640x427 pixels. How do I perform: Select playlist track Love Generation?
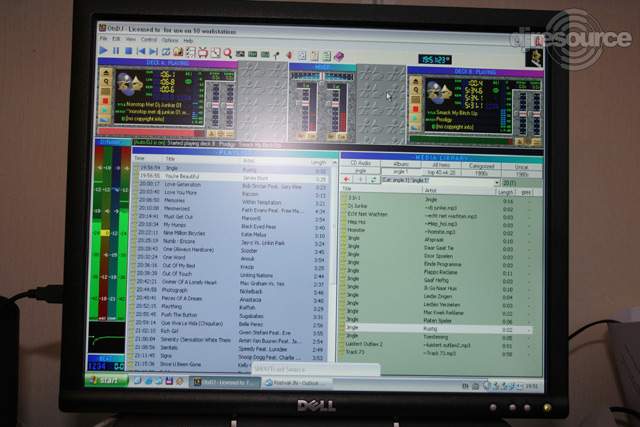click(232, 185)
